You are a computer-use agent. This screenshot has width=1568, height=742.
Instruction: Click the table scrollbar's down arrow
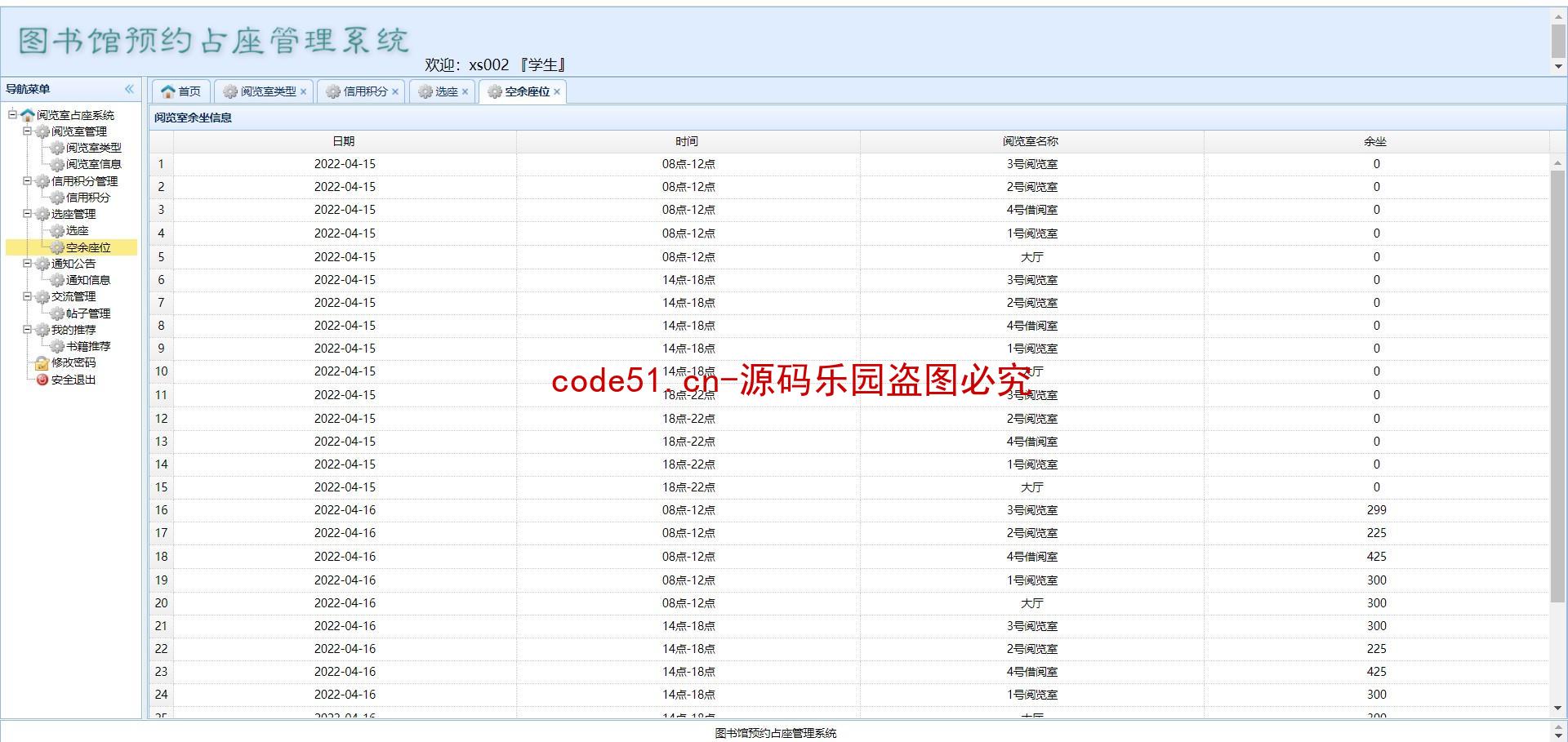(1558, 709)
